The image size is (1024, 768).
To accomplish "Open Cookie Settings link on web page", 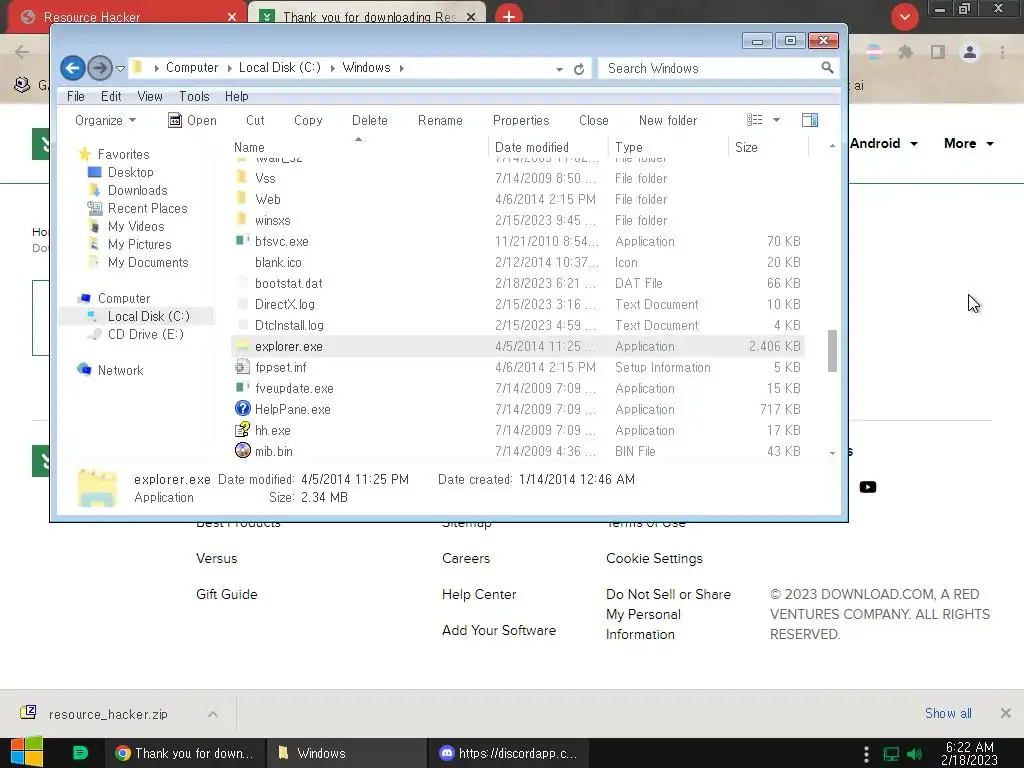I will click(x=654, y=558).
